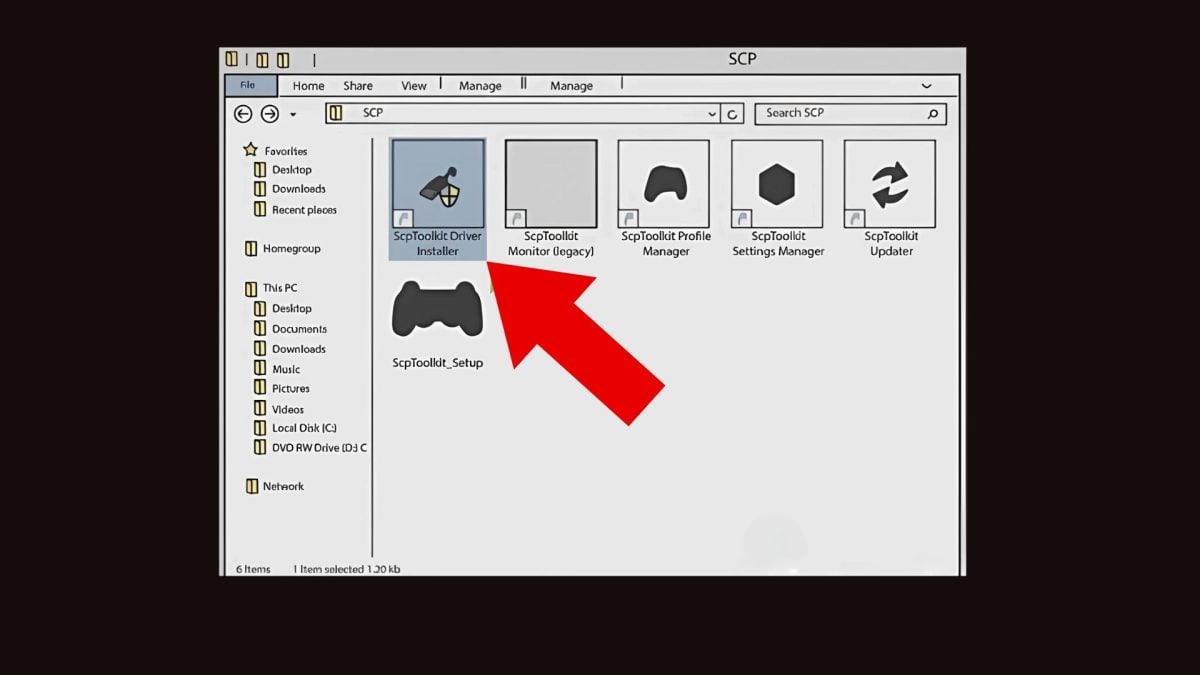
Task: Click the Forward navigation arrow
Action: (269, 114)
